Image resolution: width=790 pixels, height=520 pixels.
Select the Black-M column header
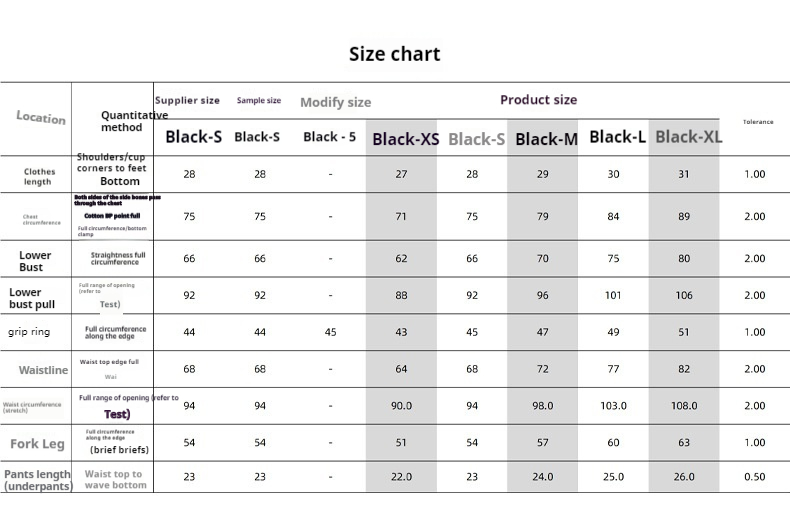pyautogui.click(x=546, y=139)
